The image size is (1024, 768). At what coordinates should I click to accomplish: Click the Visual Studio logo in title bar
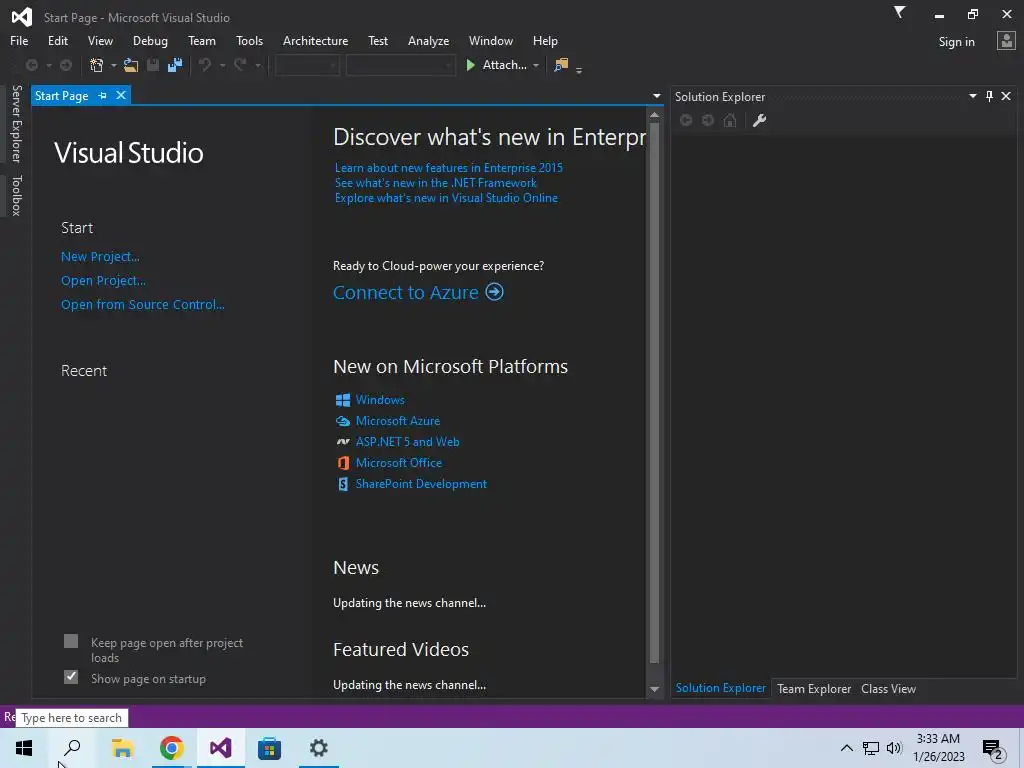pyautogui.click(x=22, y=17)
